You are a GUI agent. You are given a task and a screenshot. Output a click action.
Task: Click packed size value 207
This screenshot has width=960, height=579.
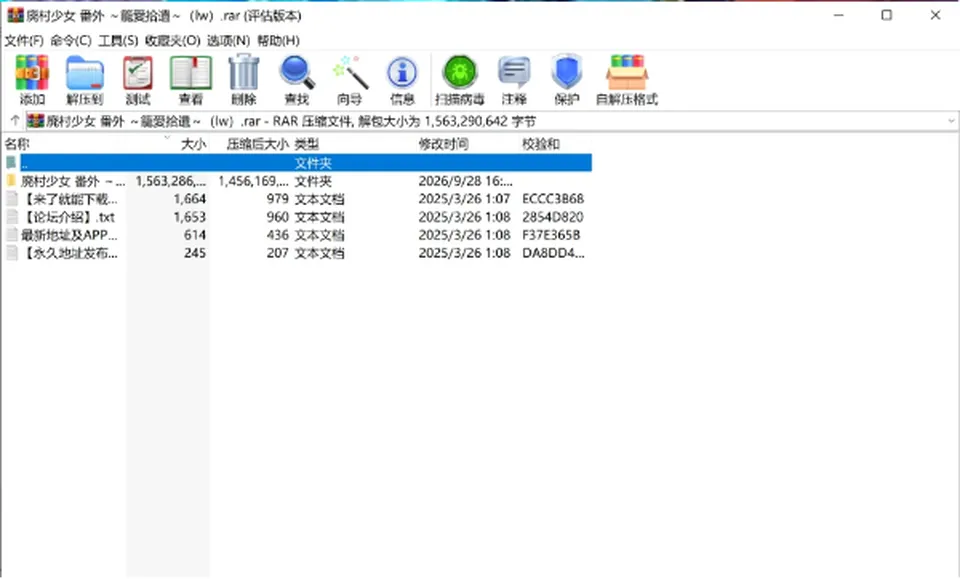[277, 253]
